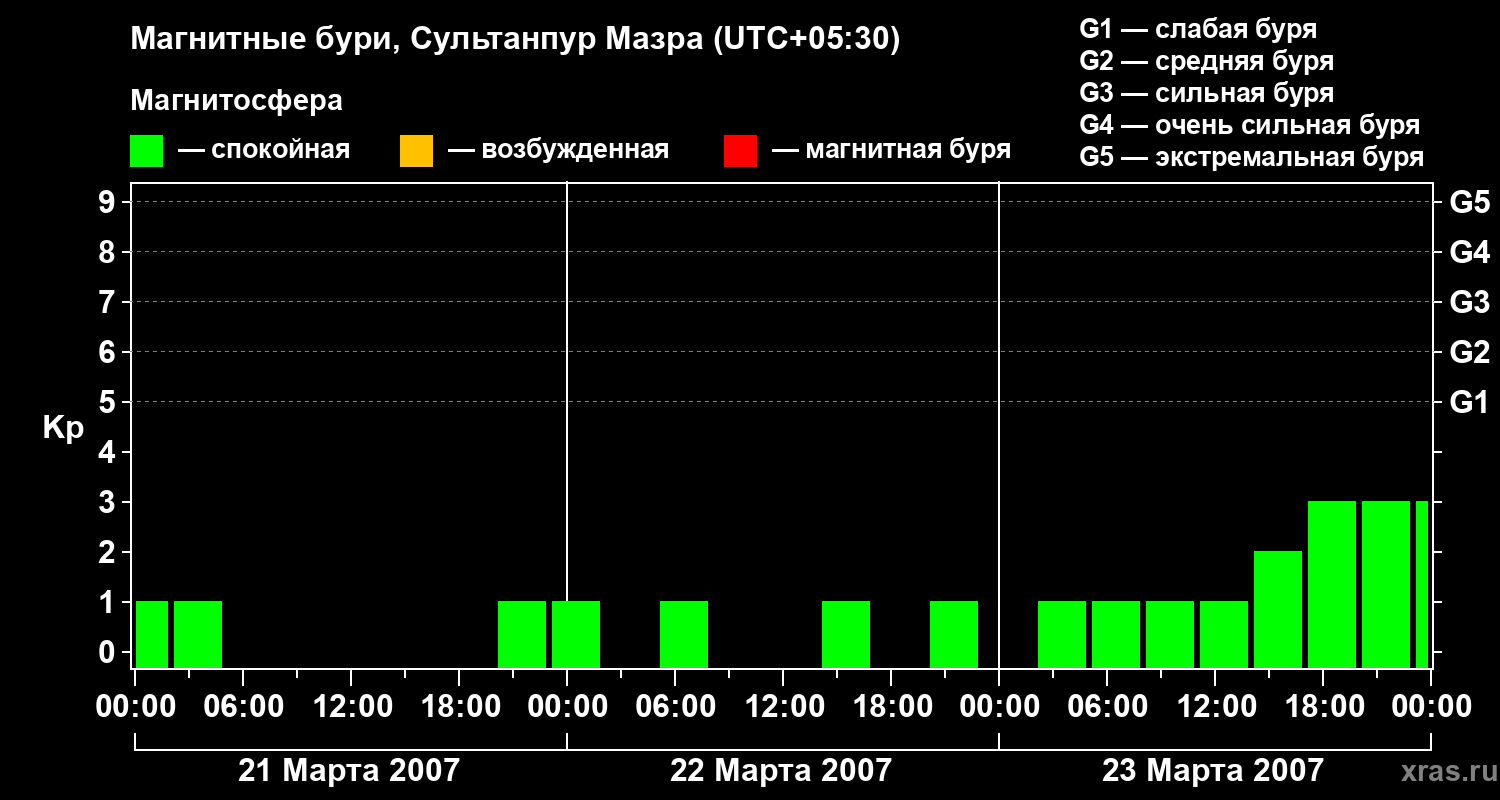The height and width of the screenshot is (800, 1500).
Task: Click the 12:00 time label for 23 Марта
Action: (1215, 707)
